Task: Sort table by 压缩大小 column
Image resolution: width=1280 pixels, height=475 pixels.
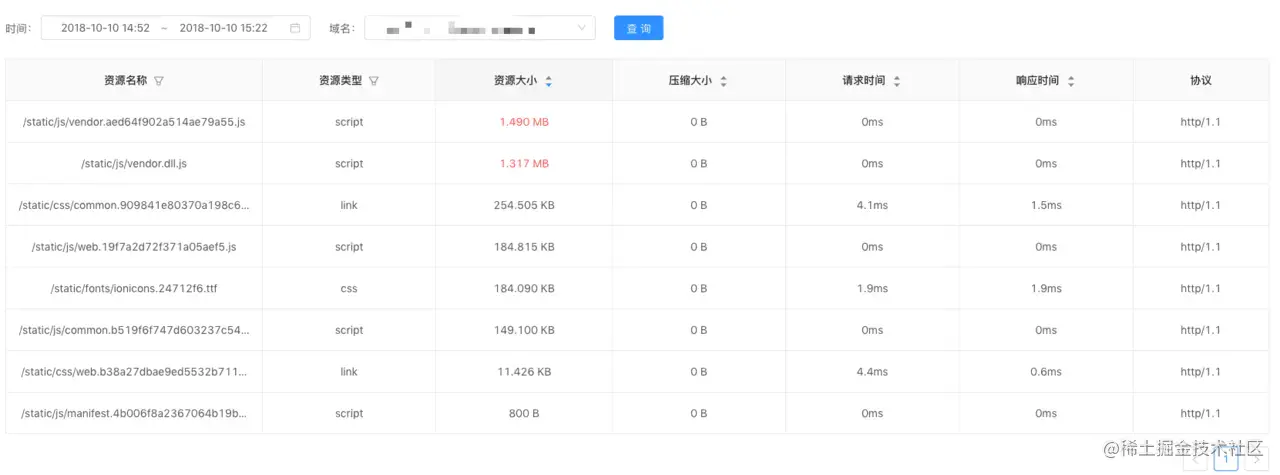Action: 723,81
